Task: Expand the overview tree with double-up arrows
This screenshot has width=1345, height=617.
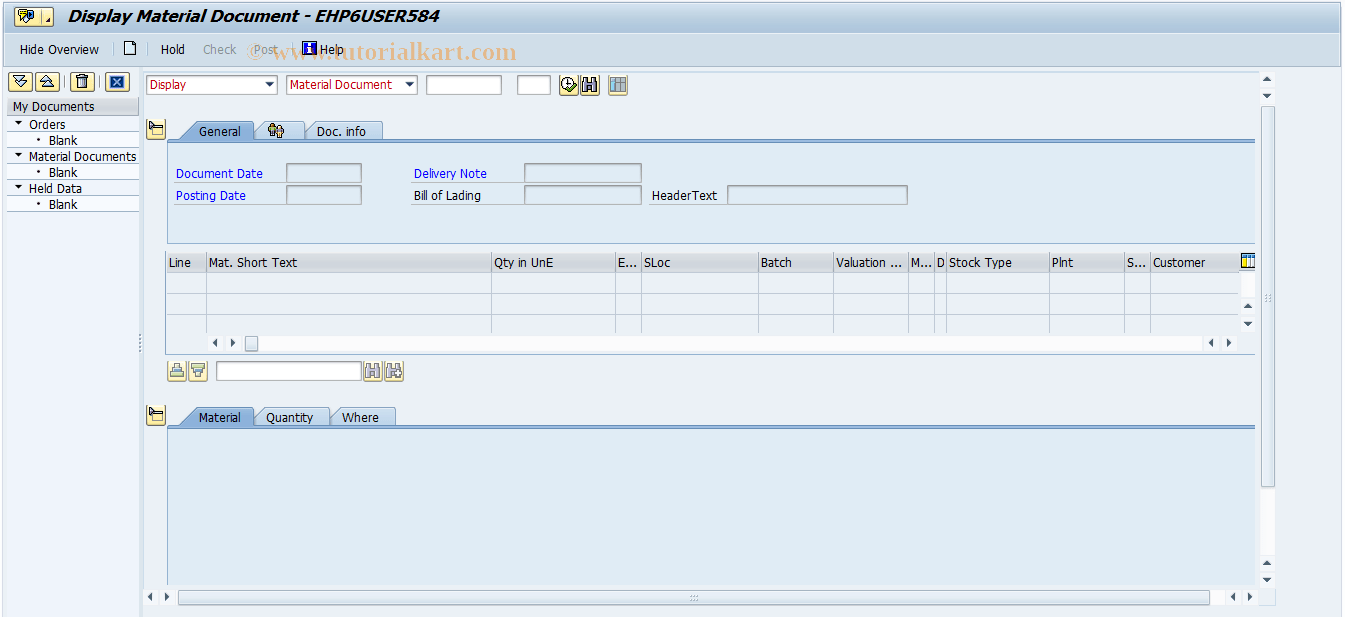Action: click(x=46, y=82)
